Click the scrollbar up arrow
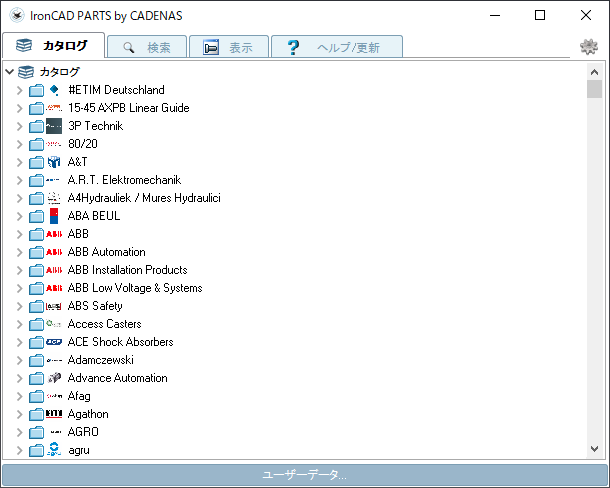The image size is (610, 488). pos(594,72)
